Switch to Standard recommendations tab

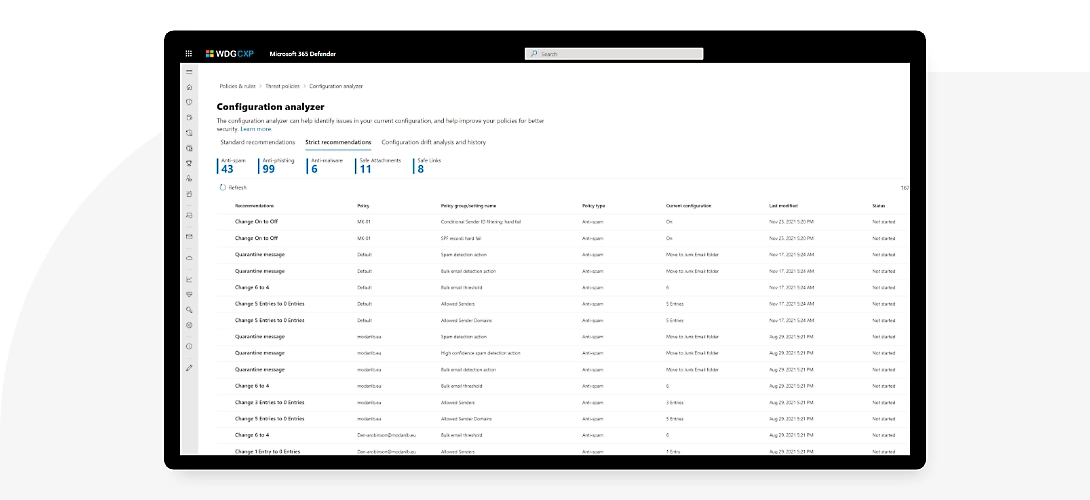[x=257, y=142]
